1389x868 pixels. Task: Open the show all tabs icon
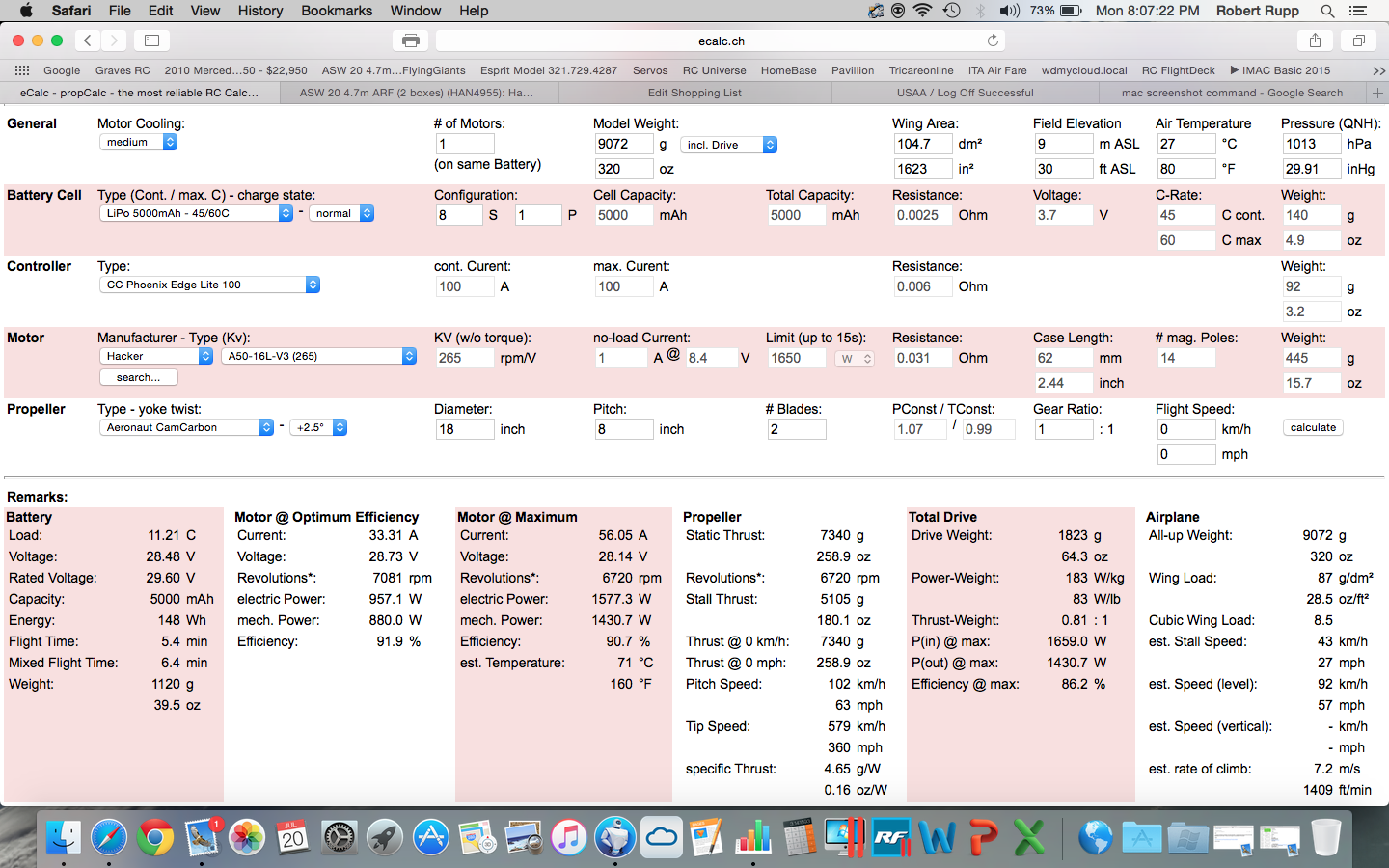click(x=1358, y=41)
